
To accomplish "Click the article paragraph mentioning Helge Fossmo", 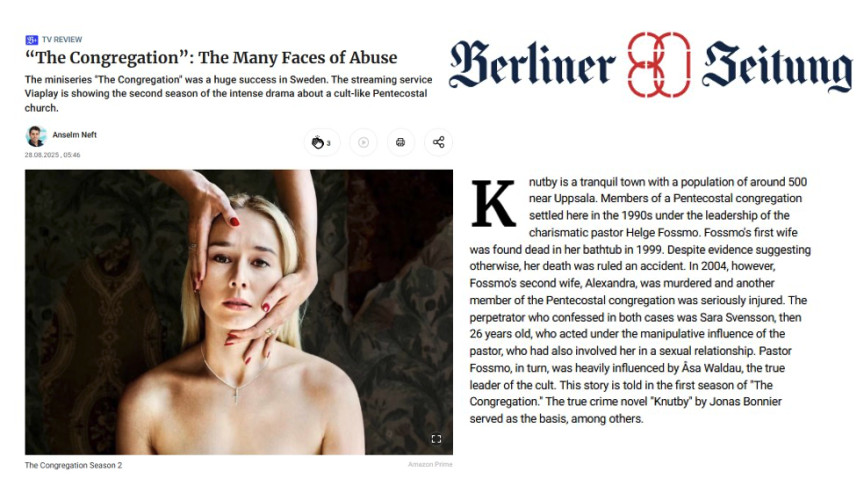I will click(x=640, y=300).
